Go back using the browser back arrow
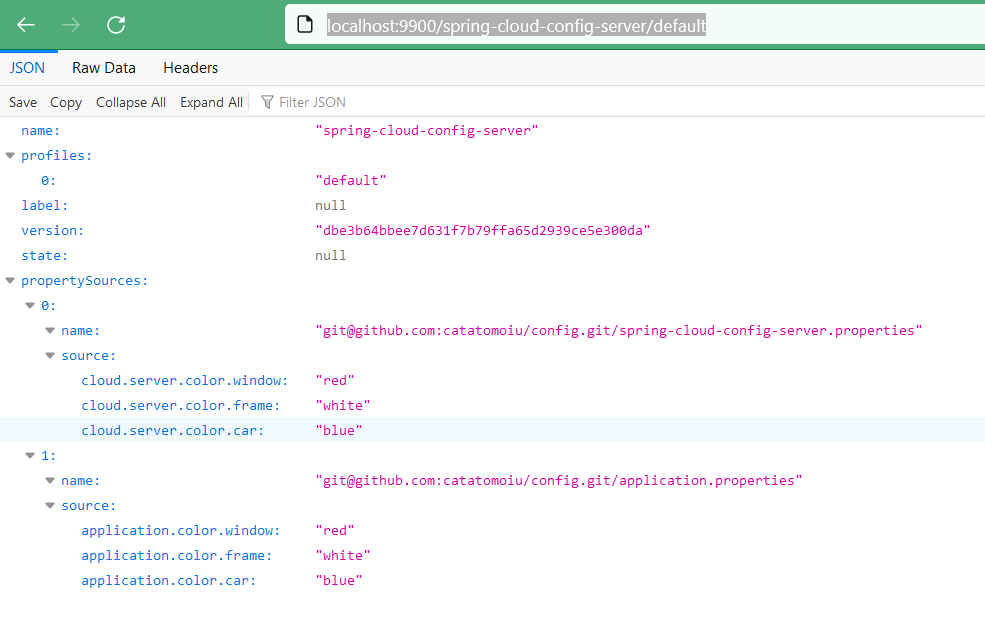This screenshot has width=985, height=631. tap(26, 25)
